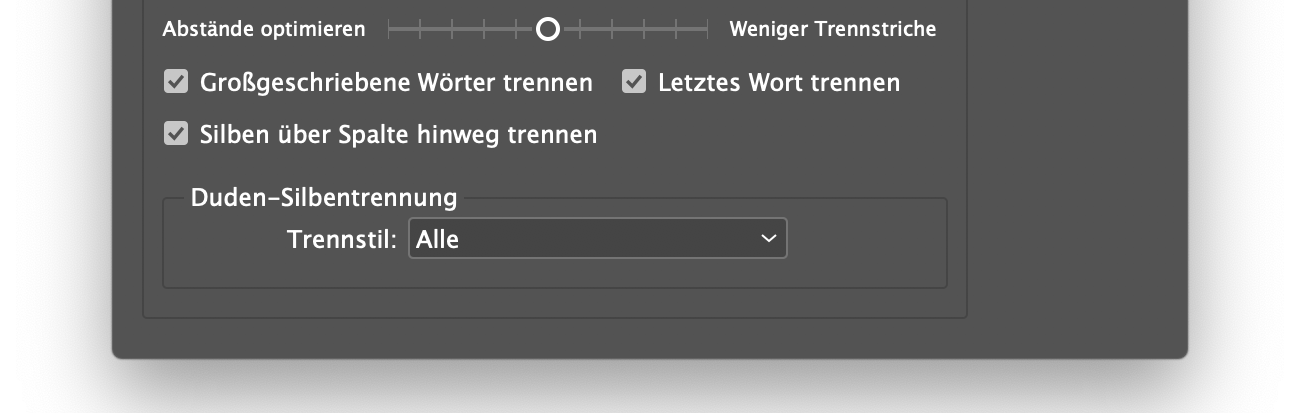Click slider tick just right of handle

(579, 30)
